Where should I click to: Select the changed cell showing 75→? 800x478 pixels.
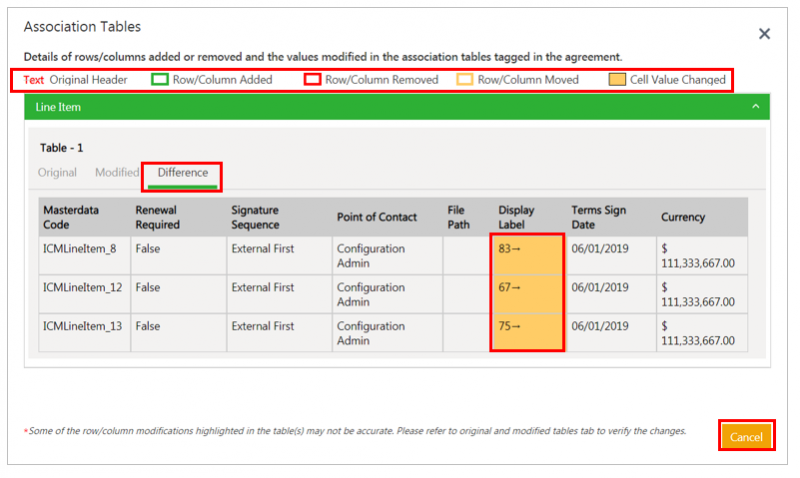pyautogui.click(x=527, y=333)
